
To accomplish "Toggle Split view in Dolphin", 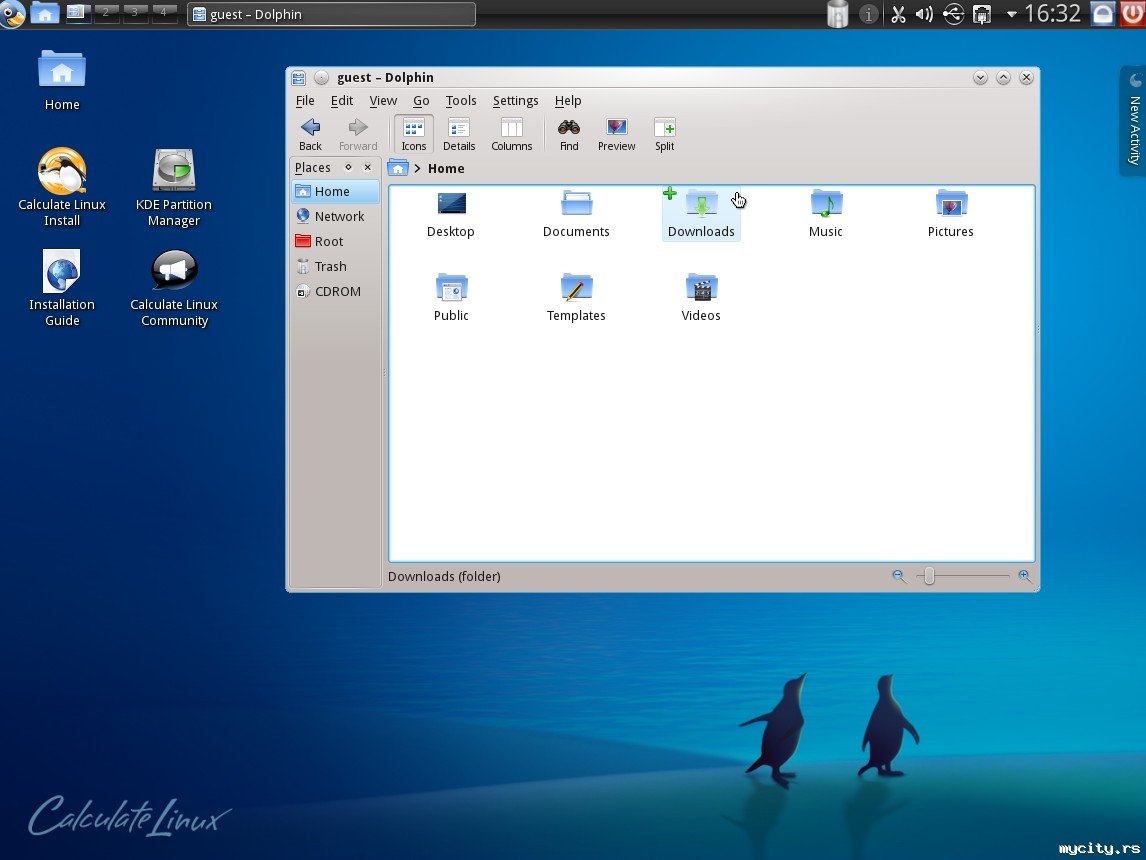I will [664, 134].
